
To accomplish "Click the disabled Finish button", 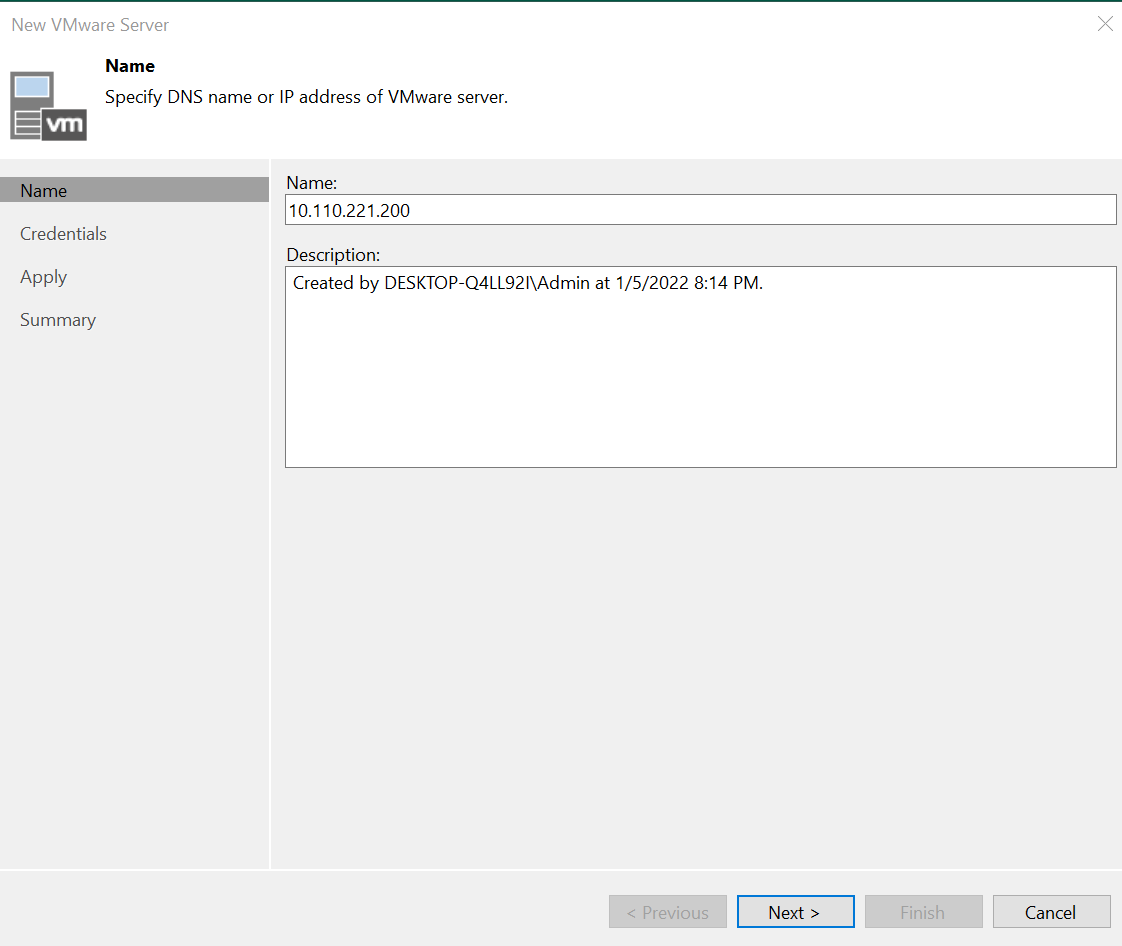I will (922, 912).
